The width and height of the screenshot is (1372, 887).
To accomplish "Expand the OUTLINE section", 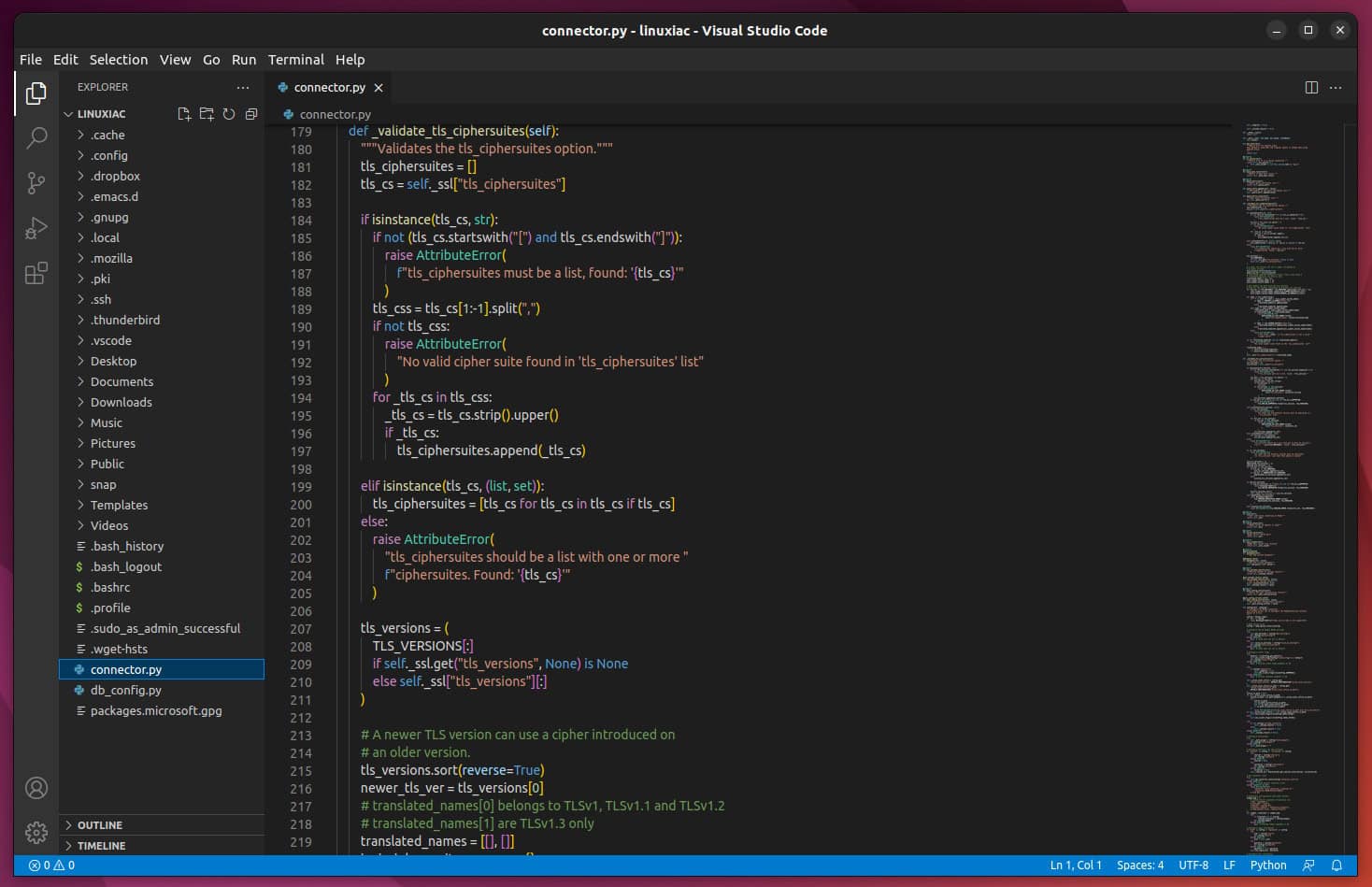I will [103, 824].
